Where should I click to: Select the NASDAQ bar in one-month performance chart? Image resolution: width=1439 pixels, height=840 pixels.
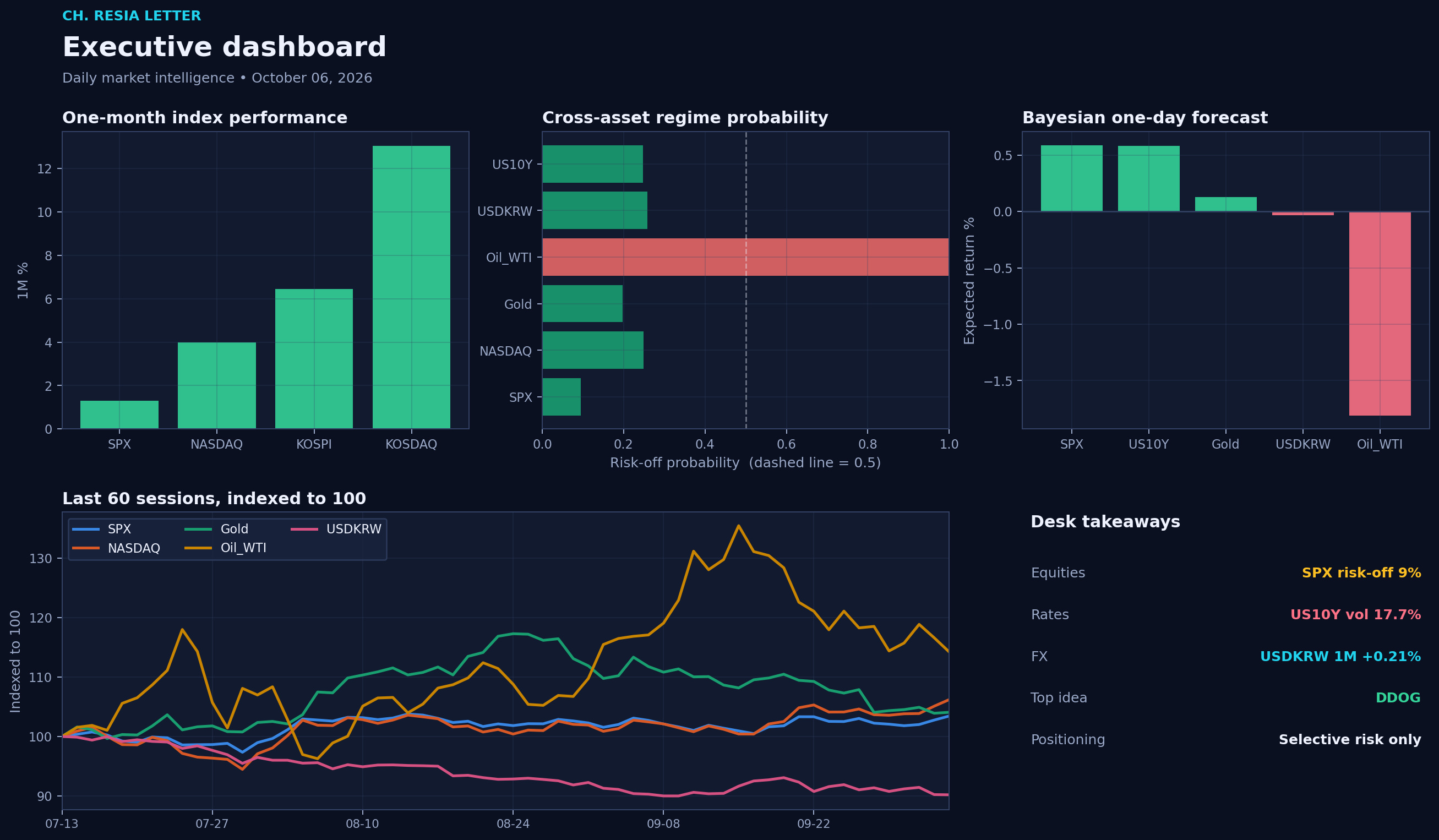(216, 385)
